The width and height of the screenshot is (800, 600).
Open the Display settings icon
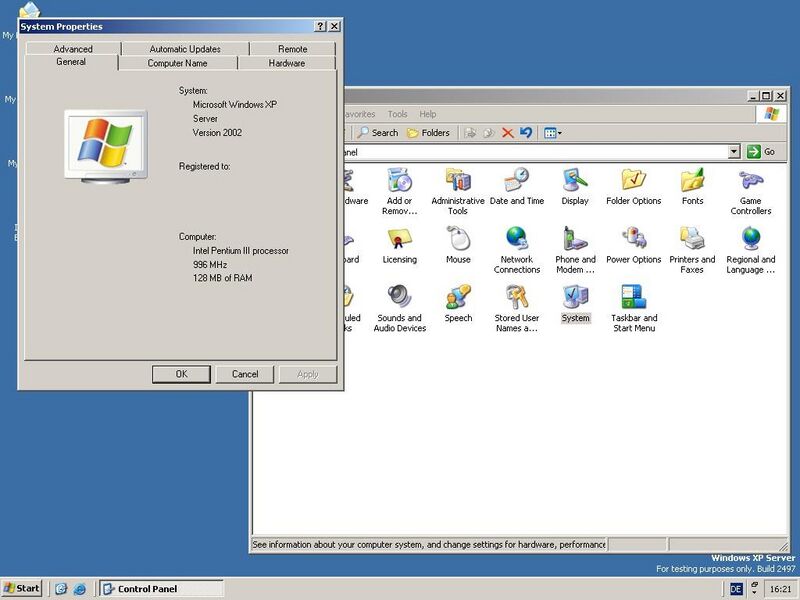point(575,181)
